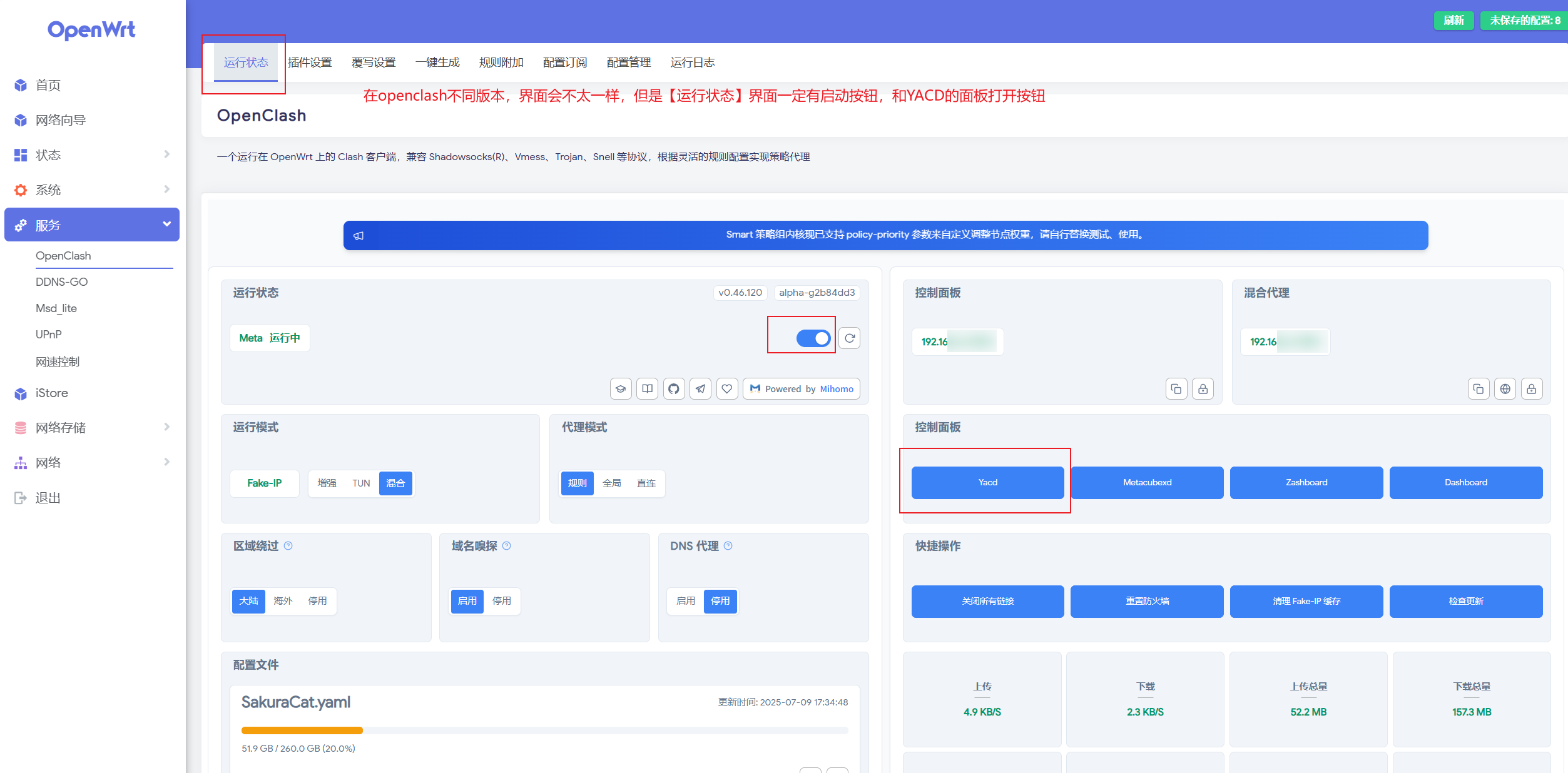The image size is (1568, 773).
Task: Click 清理 Fake-IP 缓存 button
Action: [x=1306, y=602]
